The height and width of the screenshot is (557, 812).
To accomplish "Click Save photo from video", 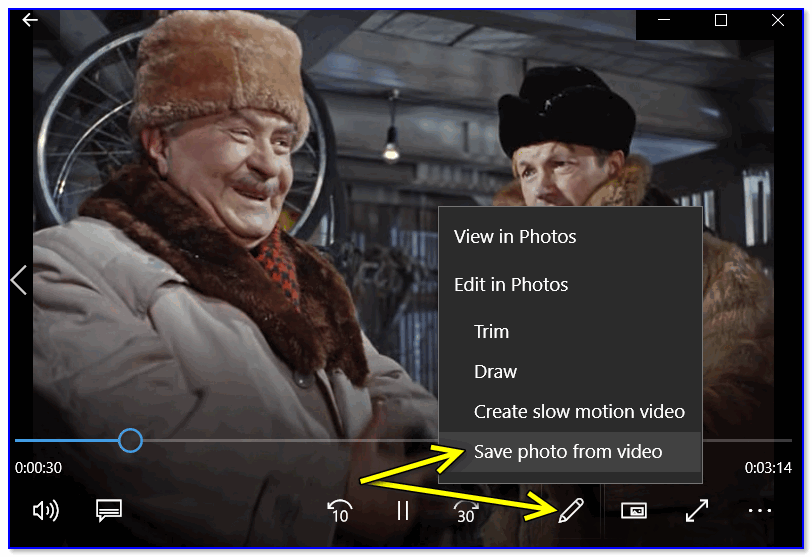I will tap(568, 452).
